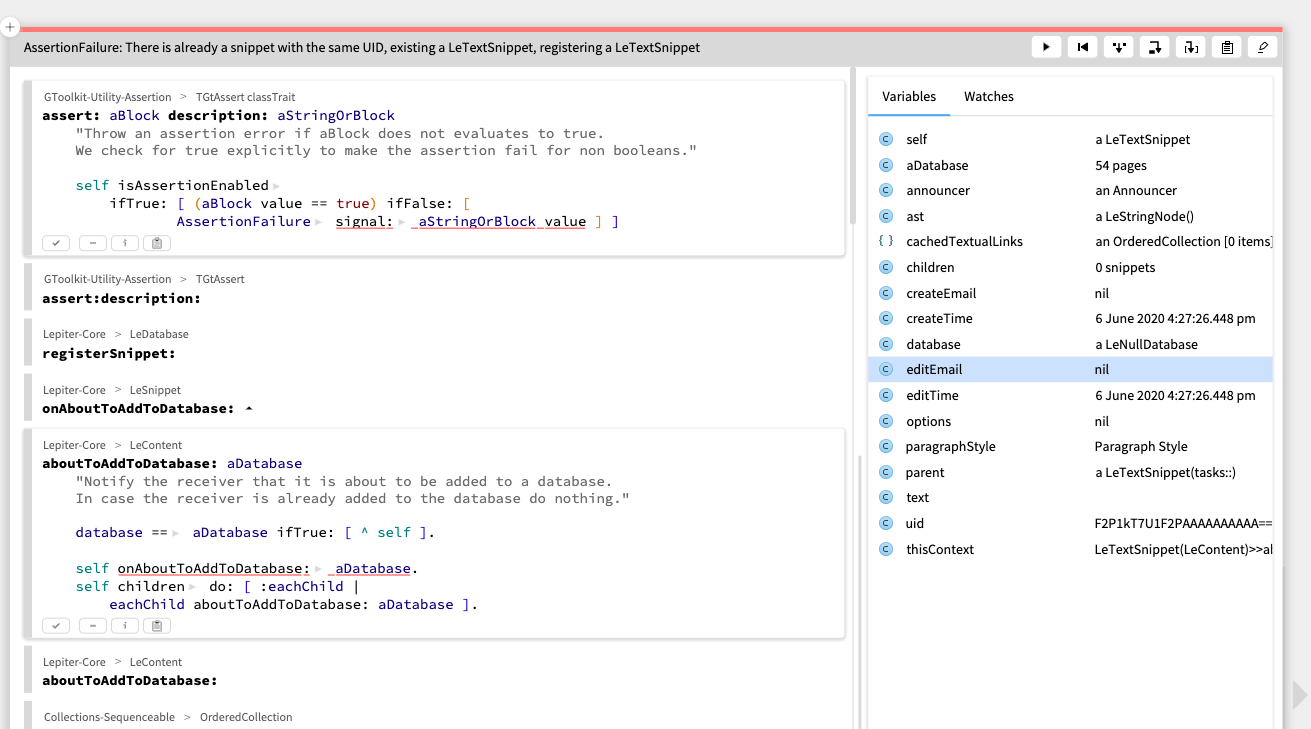The height and width of the screenshot is (729, 1311).
Task: Click the lower scrollbar thumb of stack pane
Action: [x=860, y=592]
